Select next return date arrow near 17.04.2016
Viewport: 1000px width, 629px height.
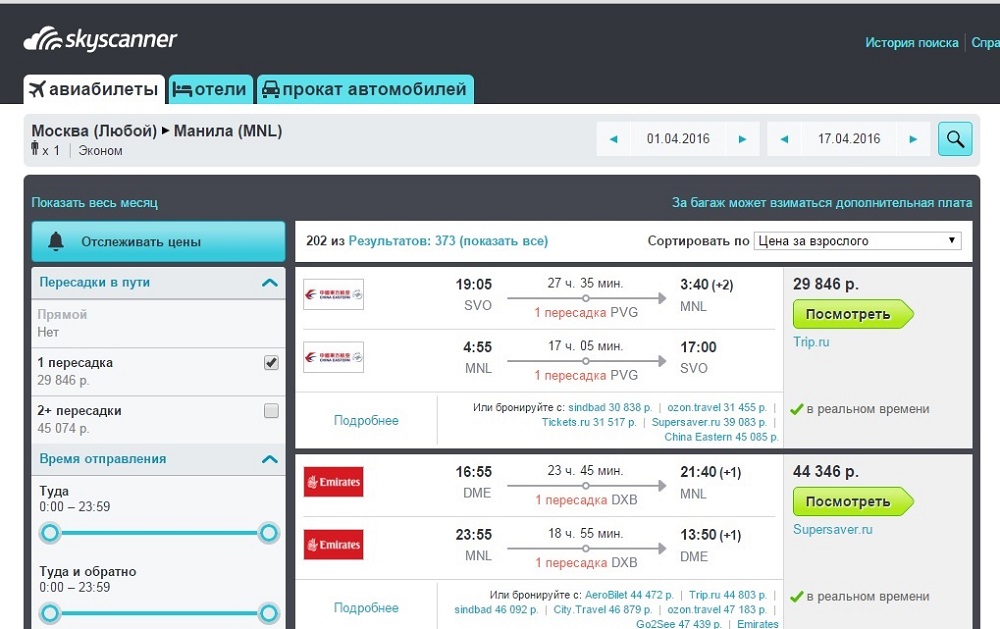tap(913, 139)
